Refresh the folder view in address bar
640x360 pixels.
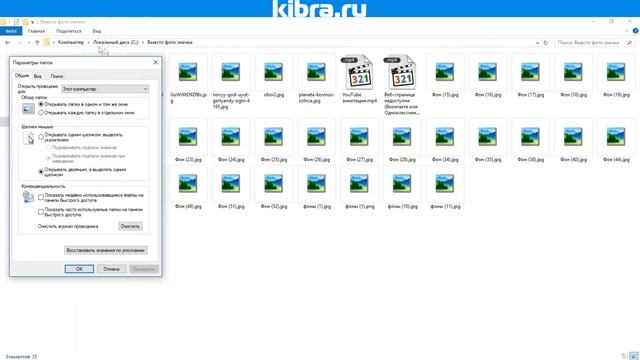546,42
